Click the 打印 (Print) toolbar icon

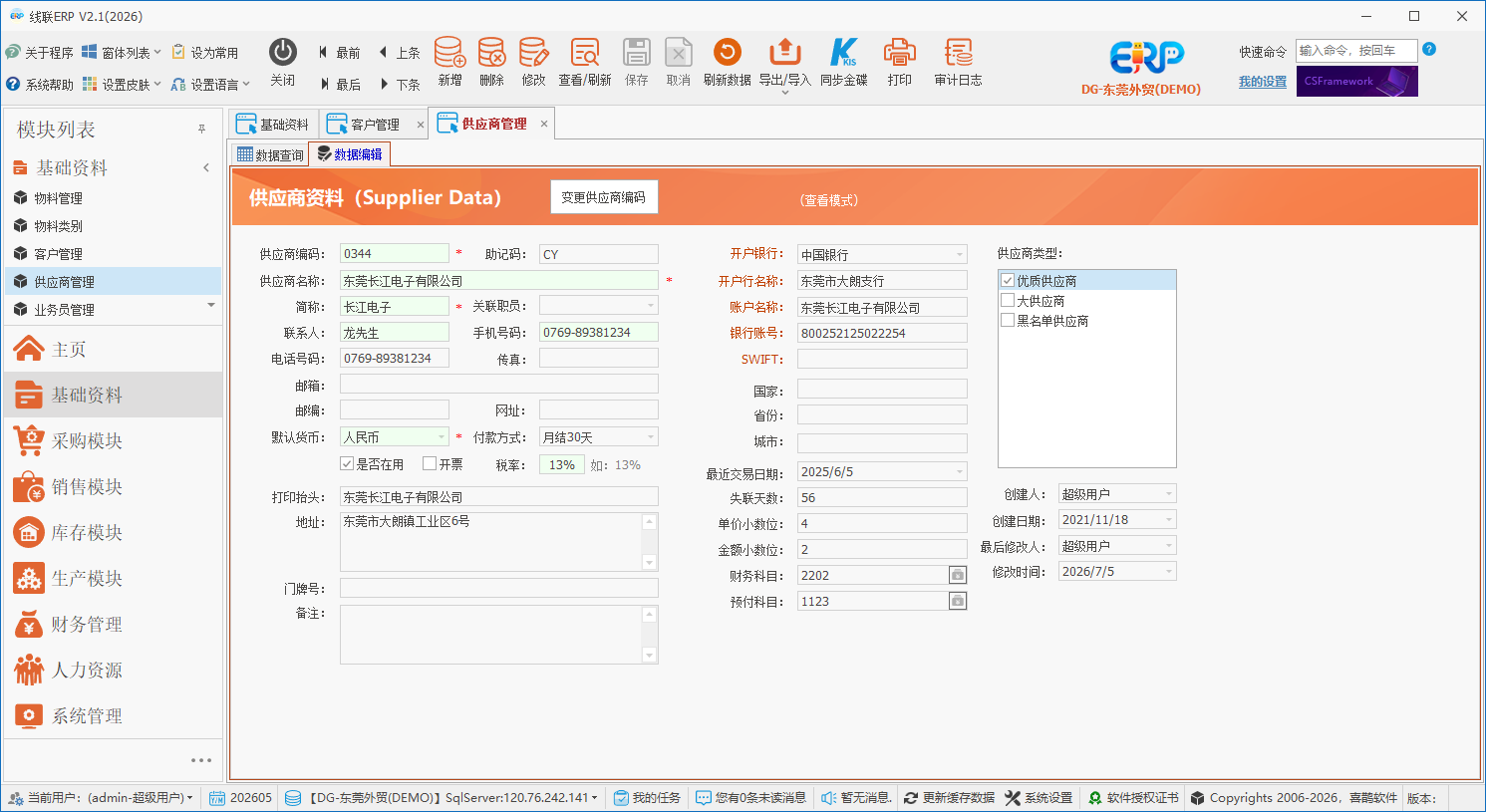[900, 53]
